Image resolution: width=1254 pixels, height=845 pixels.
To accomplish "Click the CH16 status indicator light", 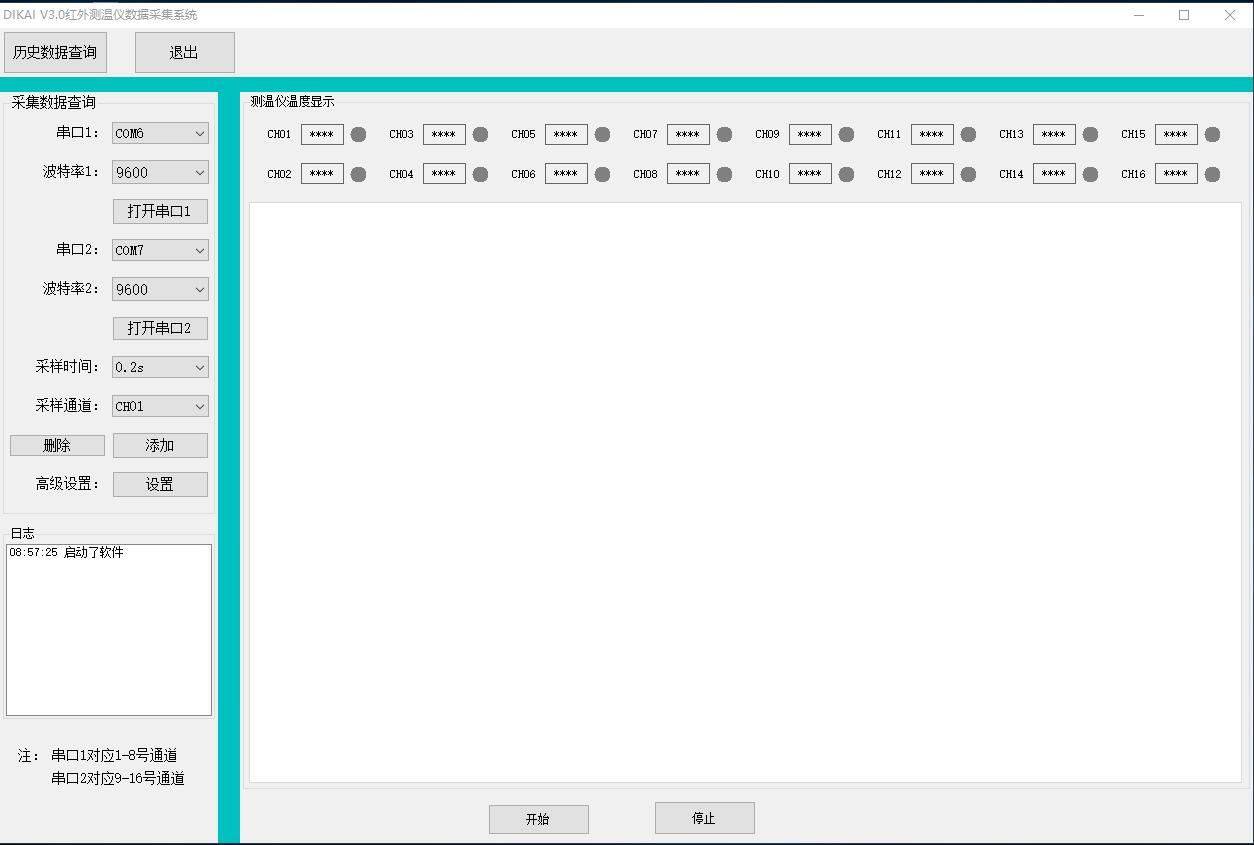I will click(1212, 174).
